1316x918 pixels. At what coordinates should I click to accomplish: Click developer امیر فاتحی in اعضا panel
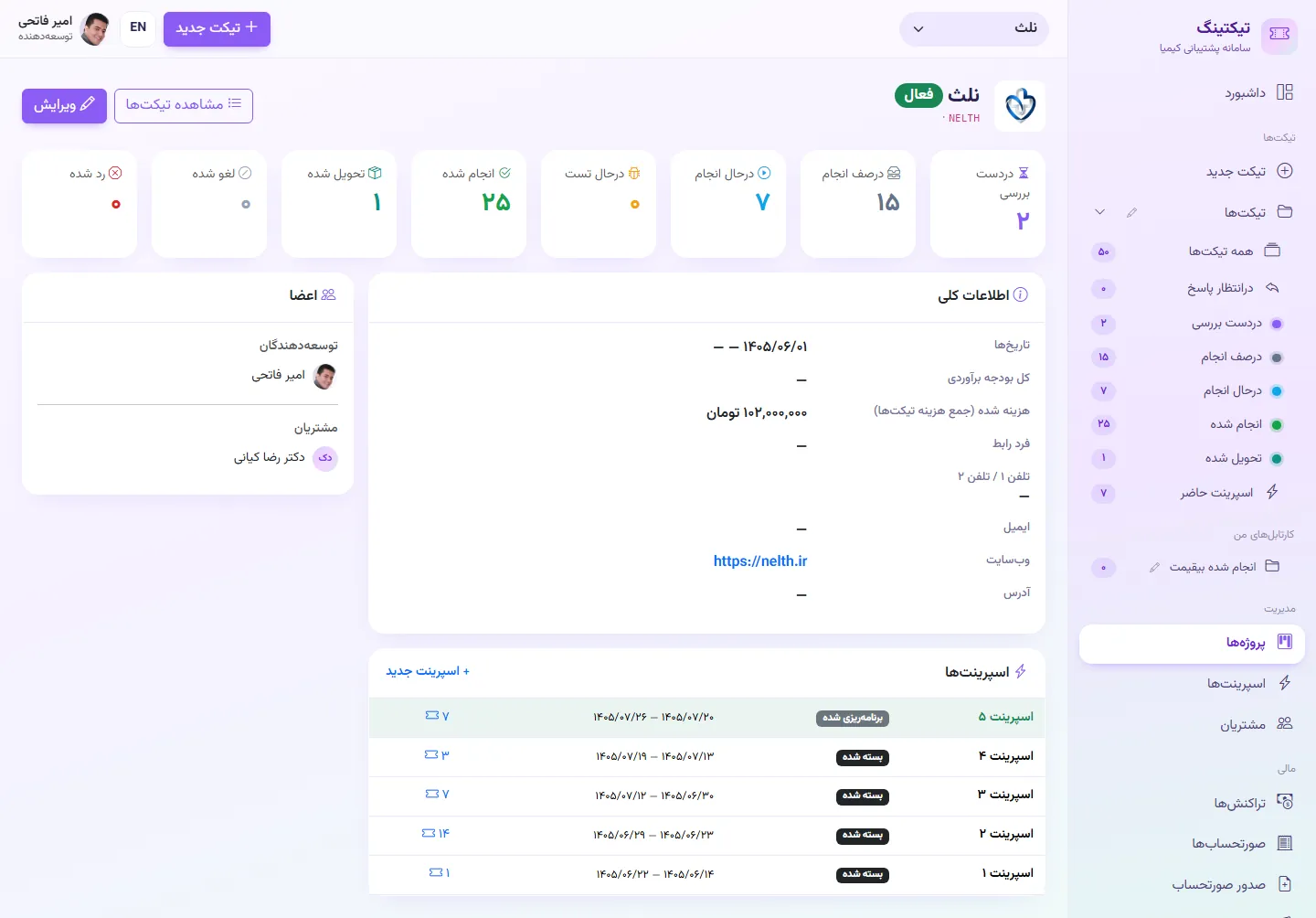point(294,376)
